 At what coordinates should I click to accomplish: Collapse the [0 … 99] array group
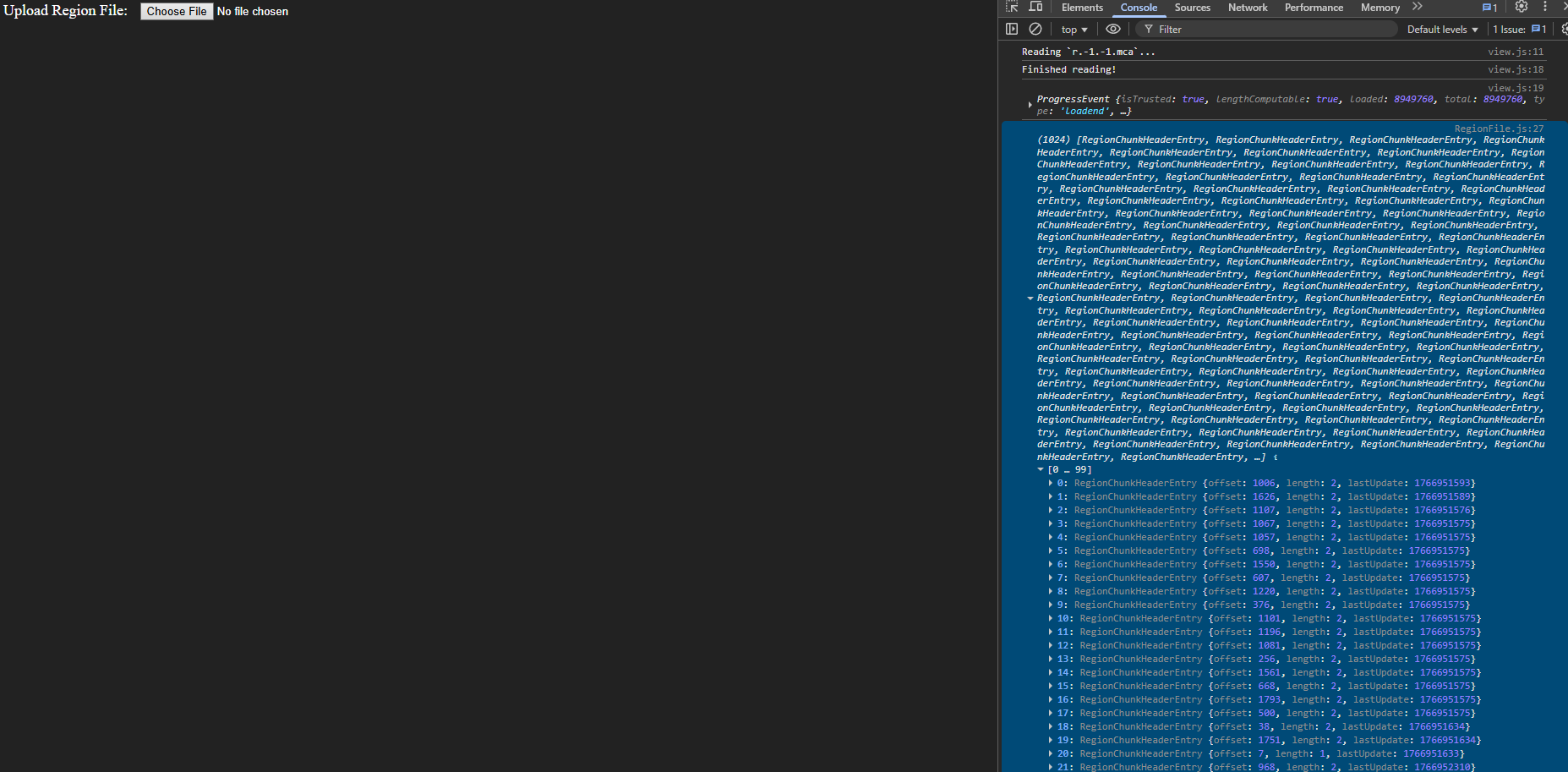[1041, 469]
